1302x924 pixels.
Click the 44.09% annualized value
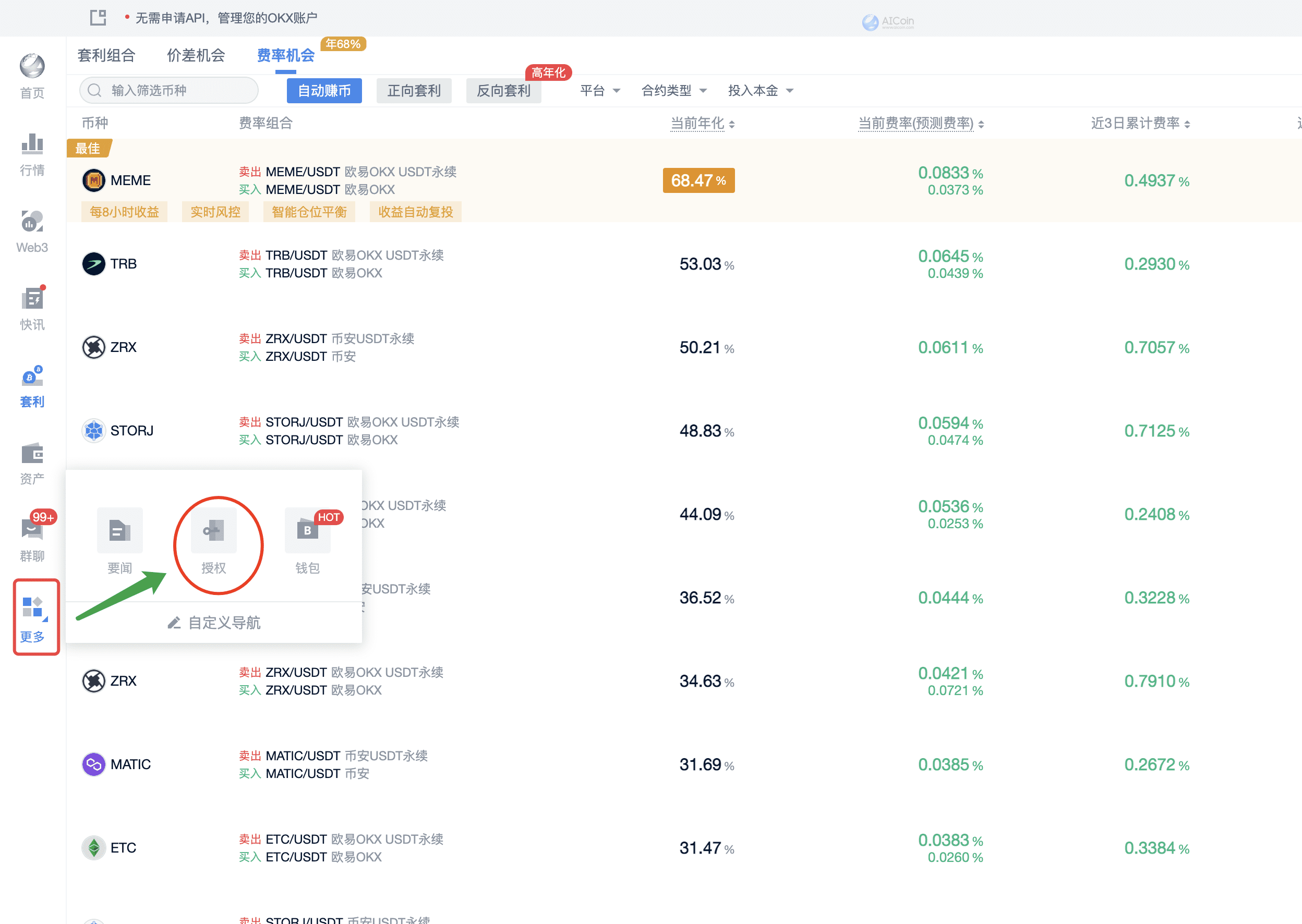pos(707,514)
